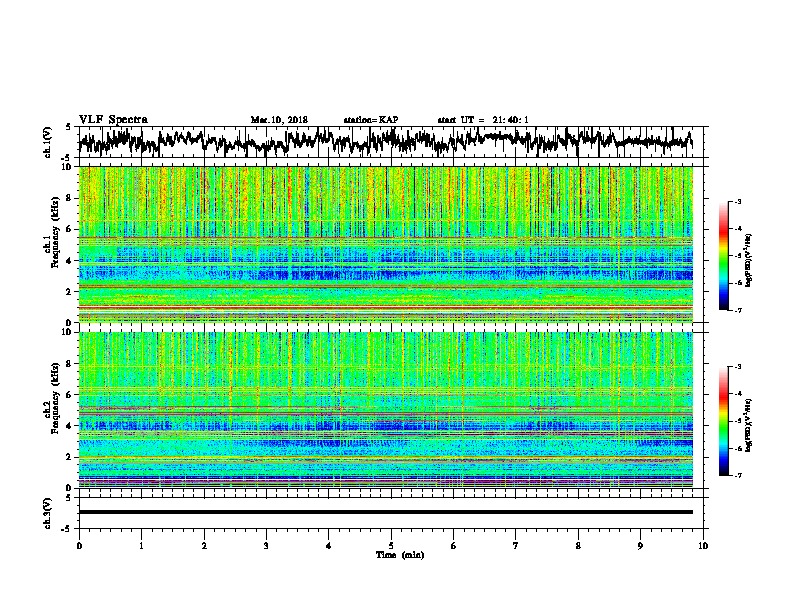Click the "-5" tick of ch.1(V) axis
The image size is (792, 612).
click(67, 158)
